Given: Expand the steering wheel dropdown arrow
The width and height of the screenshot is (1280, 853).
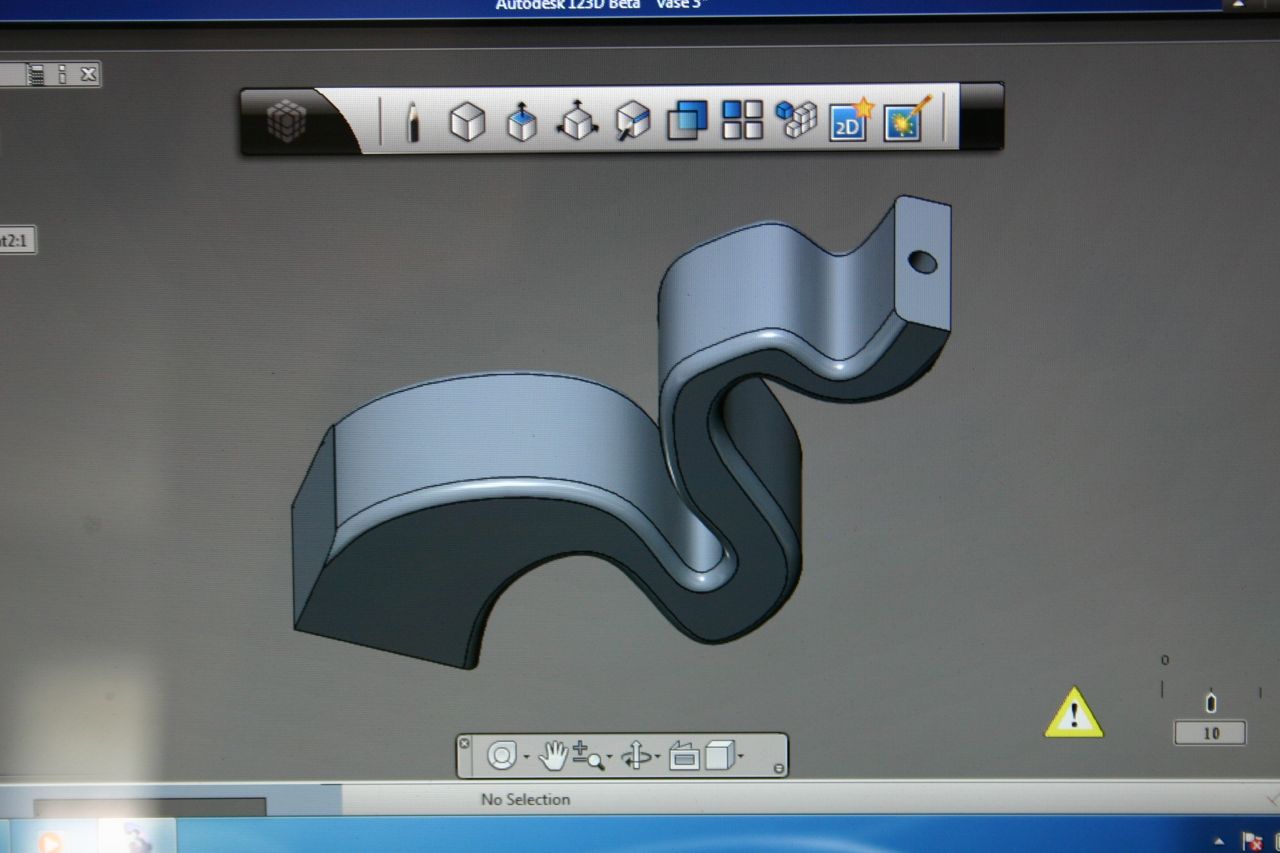Looking at the screenshot, I should click(x=526, y=759).
